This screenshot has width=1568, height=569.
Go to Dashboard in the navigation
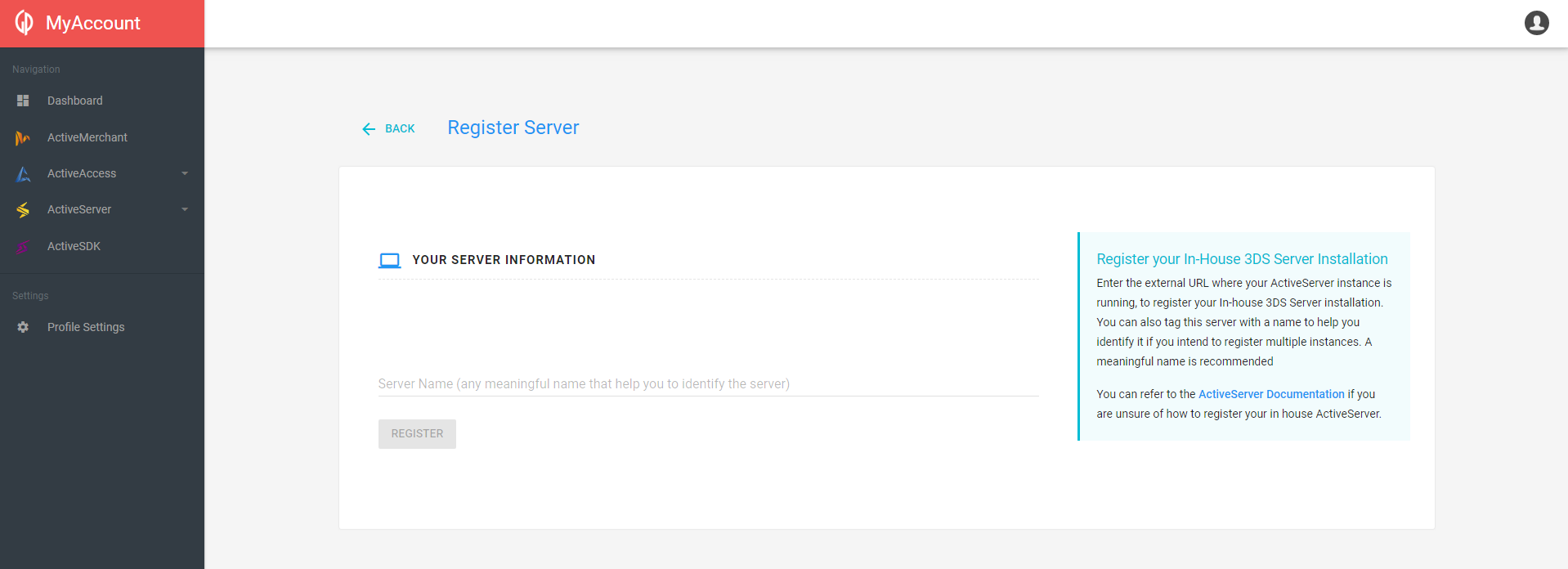pos(75,101)
